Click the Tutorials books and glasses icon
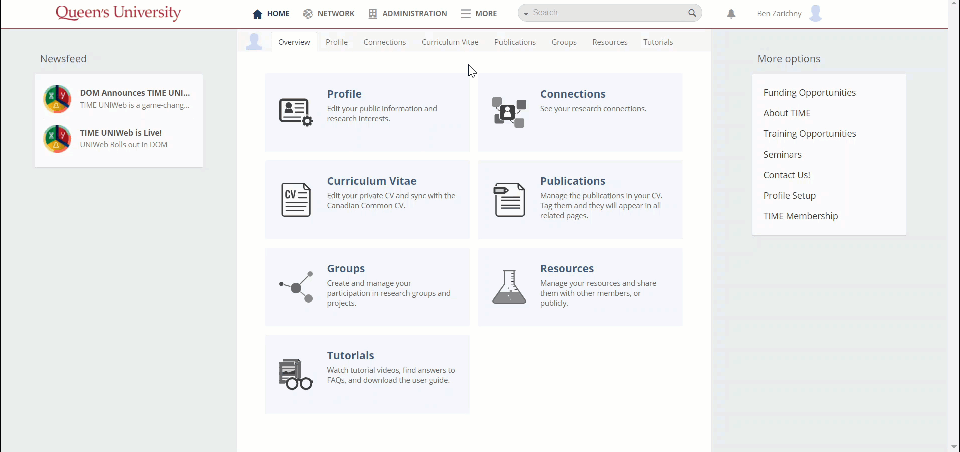Screen dimensions: 960x452 click(295, 374)
